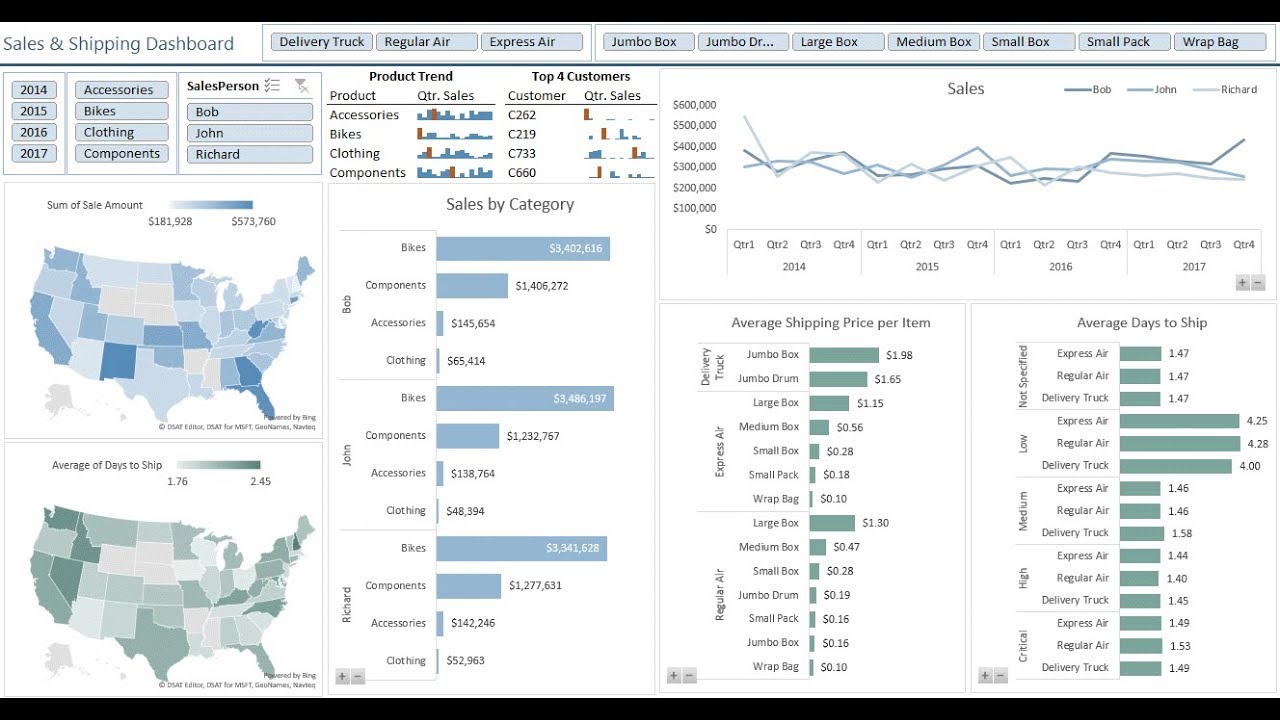Click the Powered by Bing link on the sales map

tap(290, 419)
